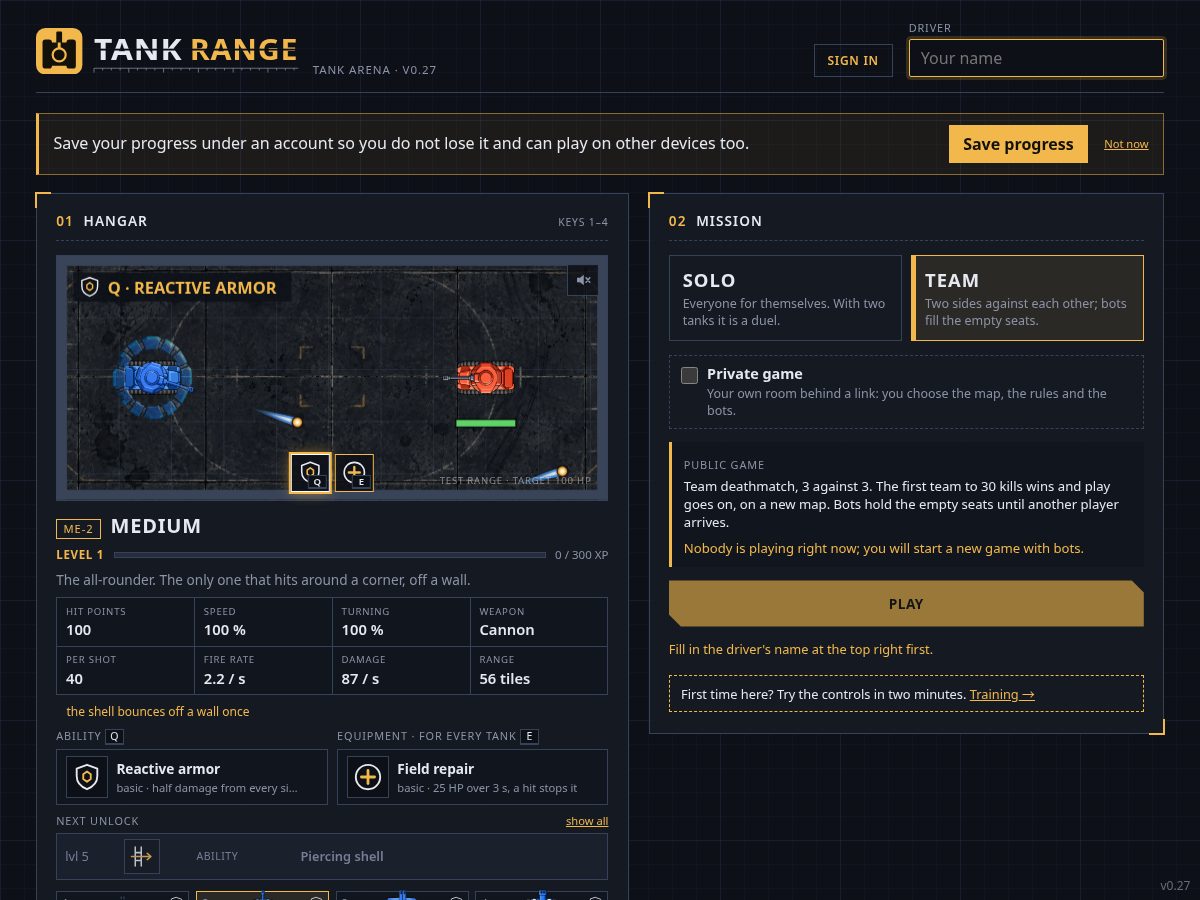Click the Save progress button
The width and height of the screenshot is (1200, 900).
1018,144
